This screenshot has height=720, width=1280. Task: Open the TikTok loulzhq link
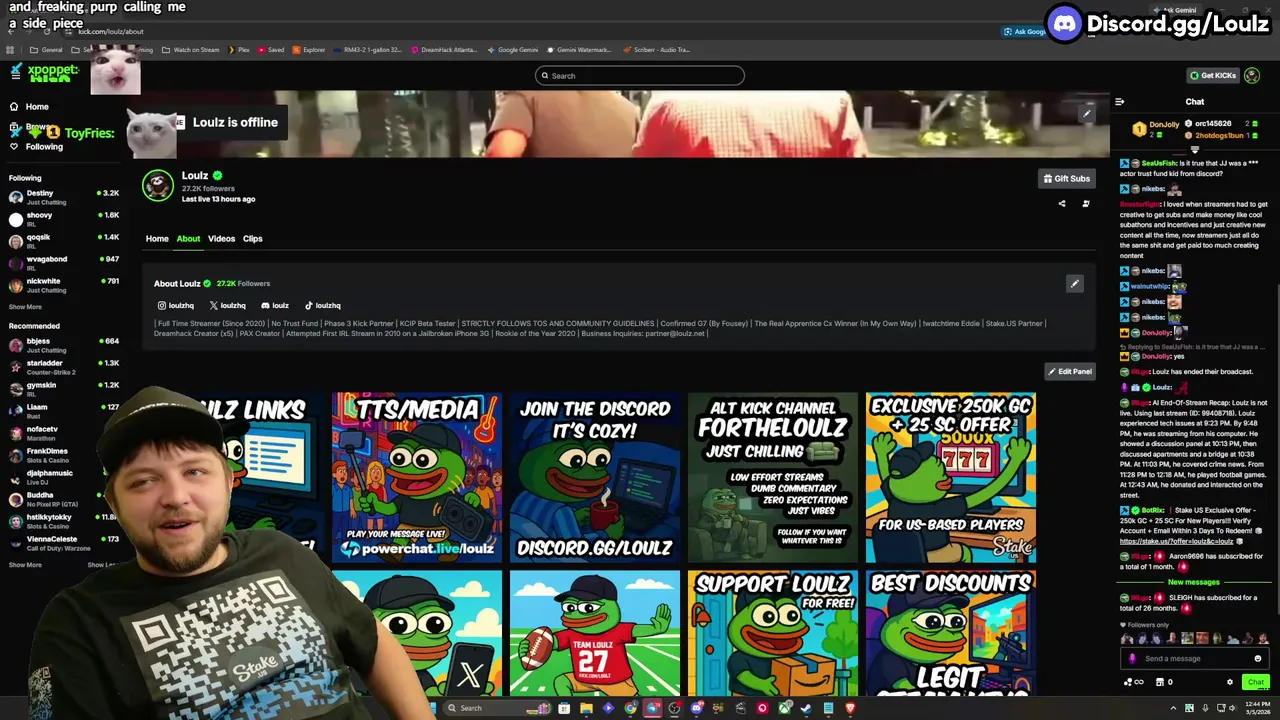tap(323, 305)
